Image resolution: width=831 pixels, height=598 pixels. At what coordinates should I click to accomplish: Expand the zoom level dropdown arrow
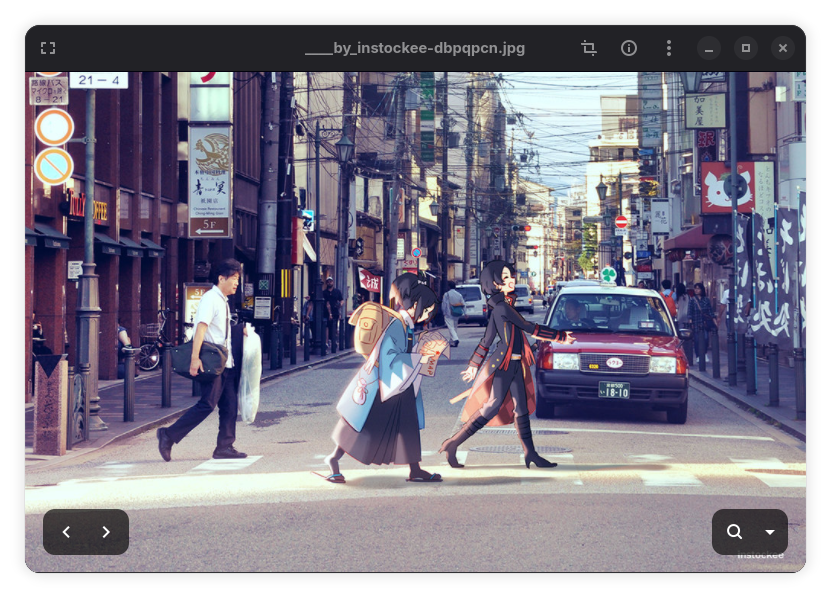770,532
